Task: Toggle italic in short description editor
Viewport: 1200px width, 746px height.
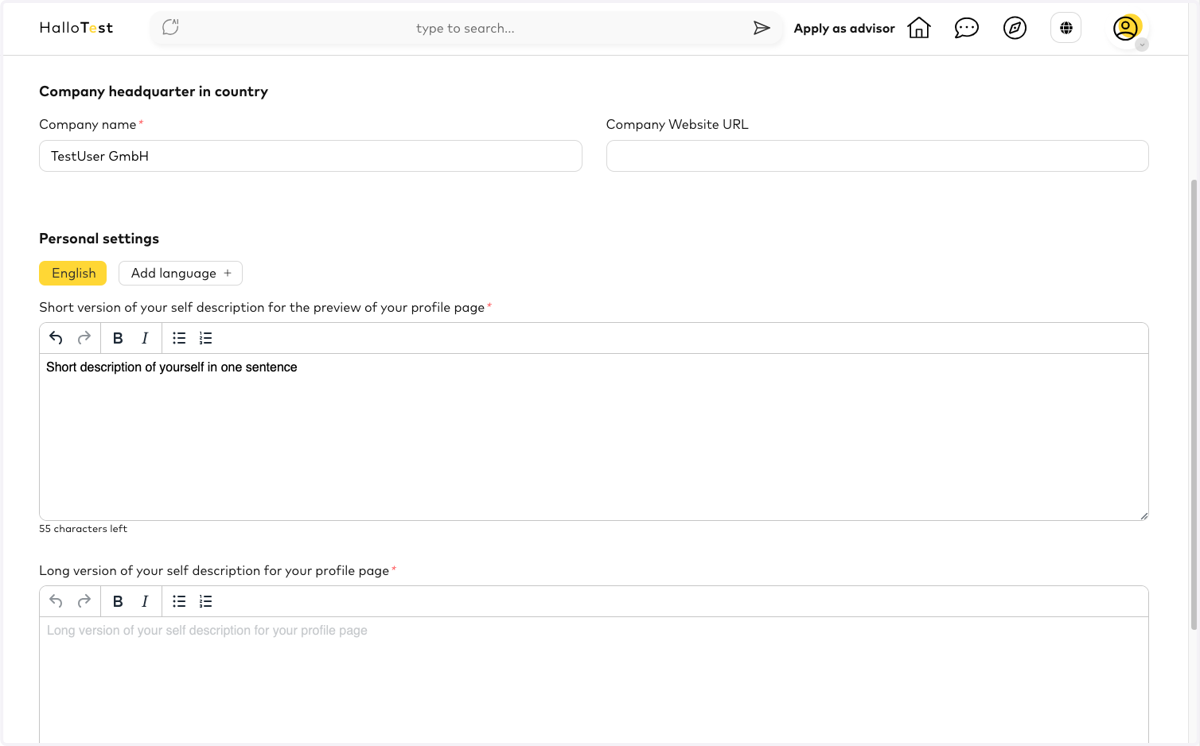Action: (145, 338)
